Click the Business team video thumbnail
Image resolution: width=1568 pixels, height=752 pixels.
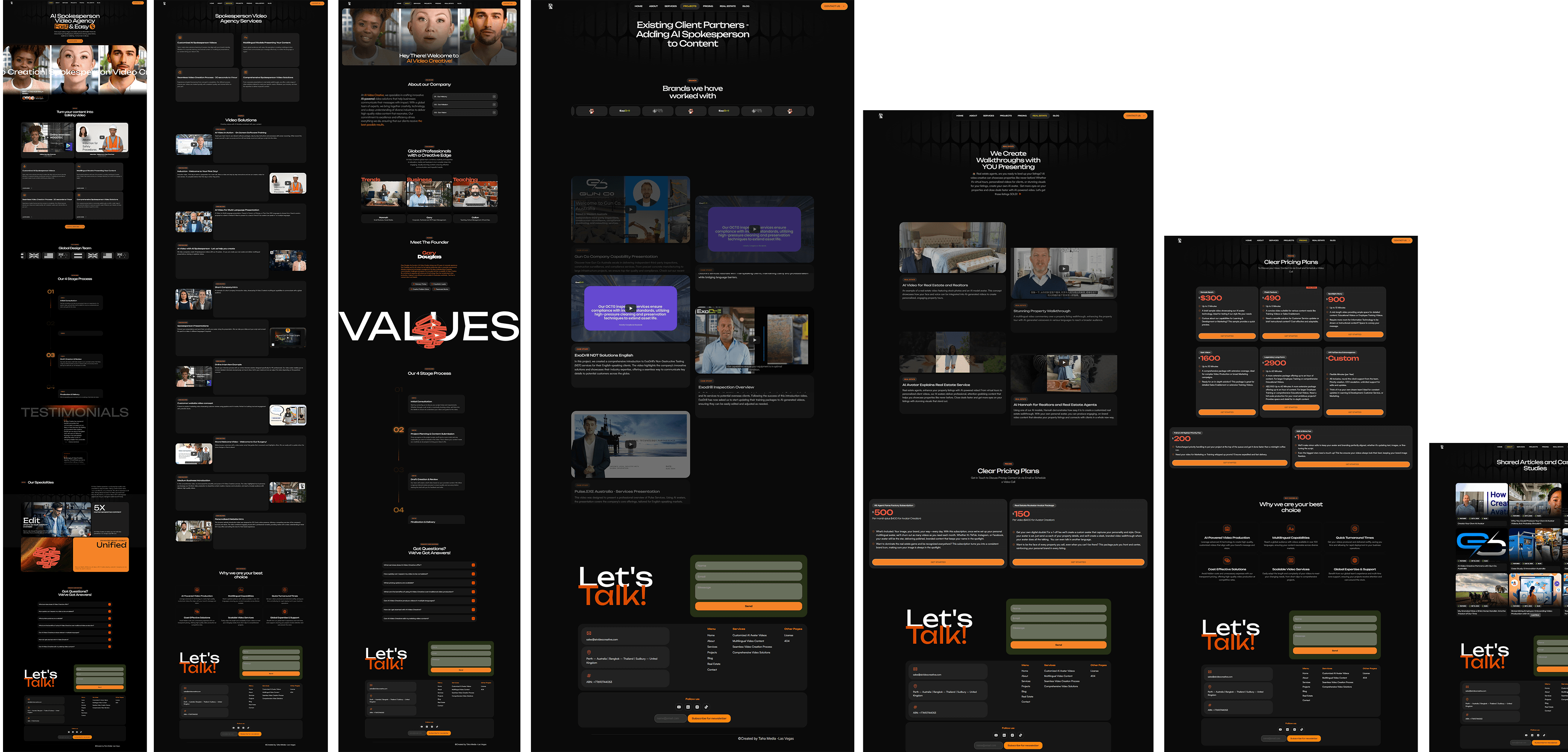429,195
